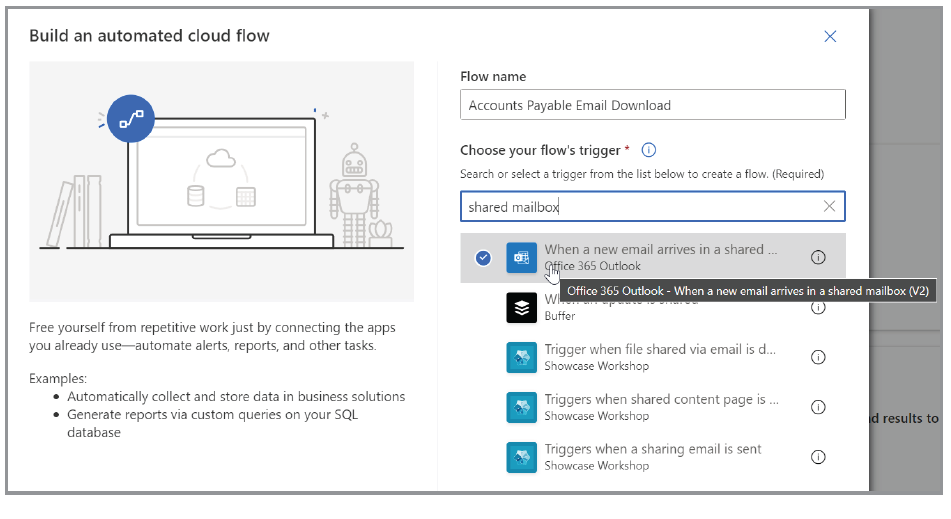Click into the trigger search box

[640, 207]
